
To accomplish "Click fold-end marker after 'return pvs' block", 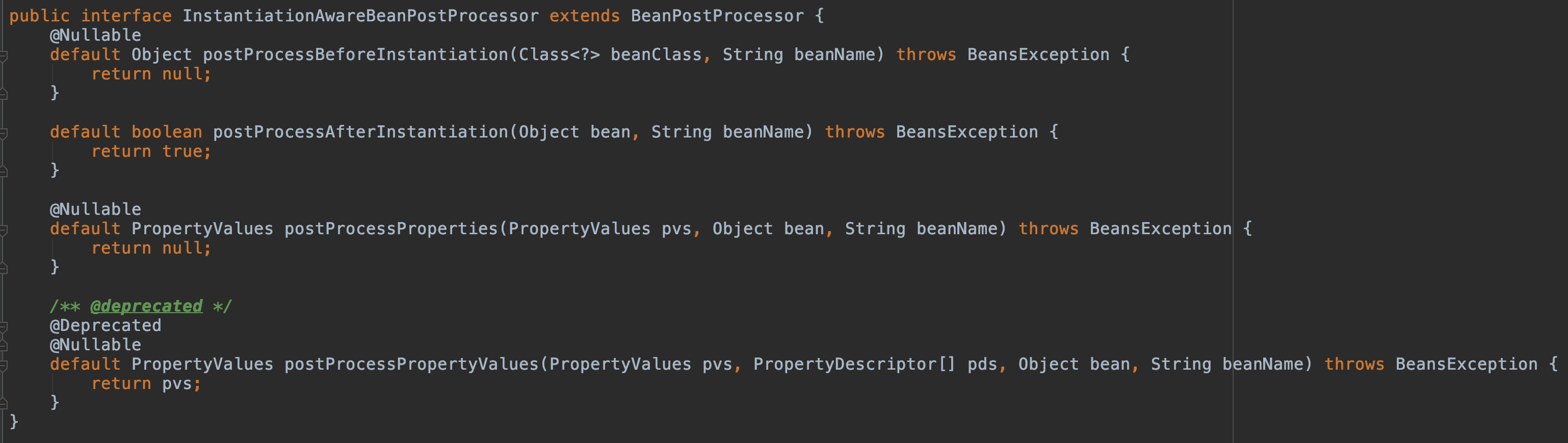I will click(4, 403).
